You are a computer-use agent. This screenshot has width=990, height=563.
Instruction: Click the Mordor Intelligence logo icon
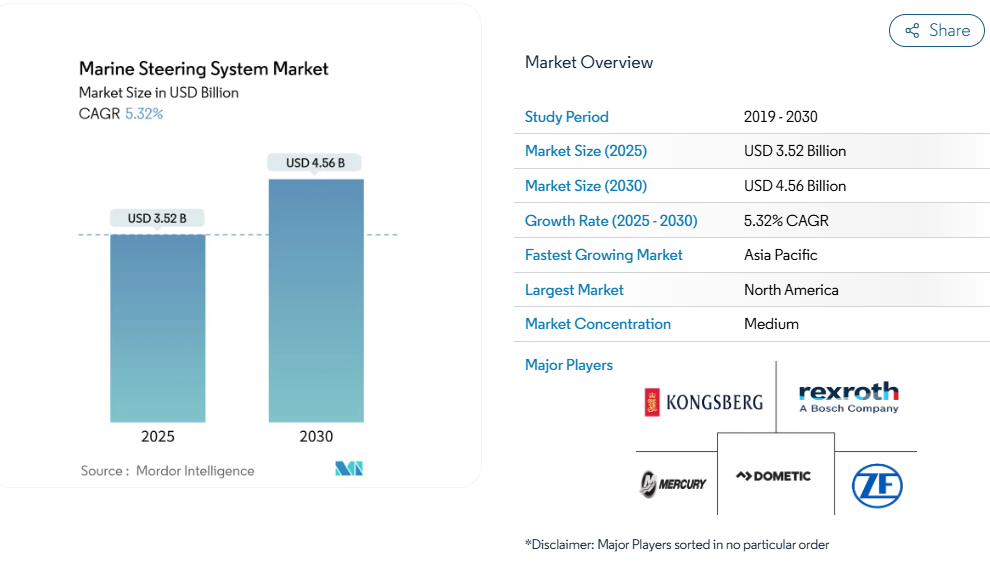(x=349, y=469)
